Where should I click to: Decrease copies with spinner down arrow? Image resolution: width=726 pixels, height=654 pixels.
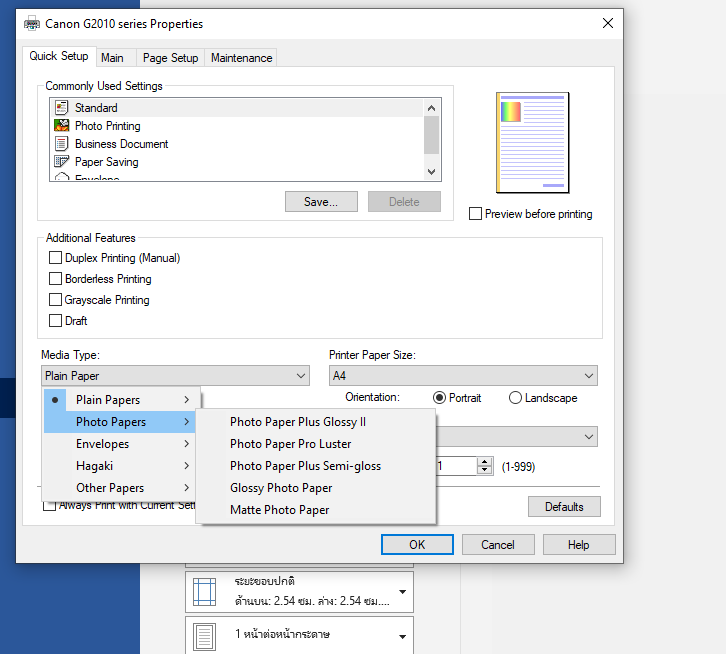[x=484, y=470]
